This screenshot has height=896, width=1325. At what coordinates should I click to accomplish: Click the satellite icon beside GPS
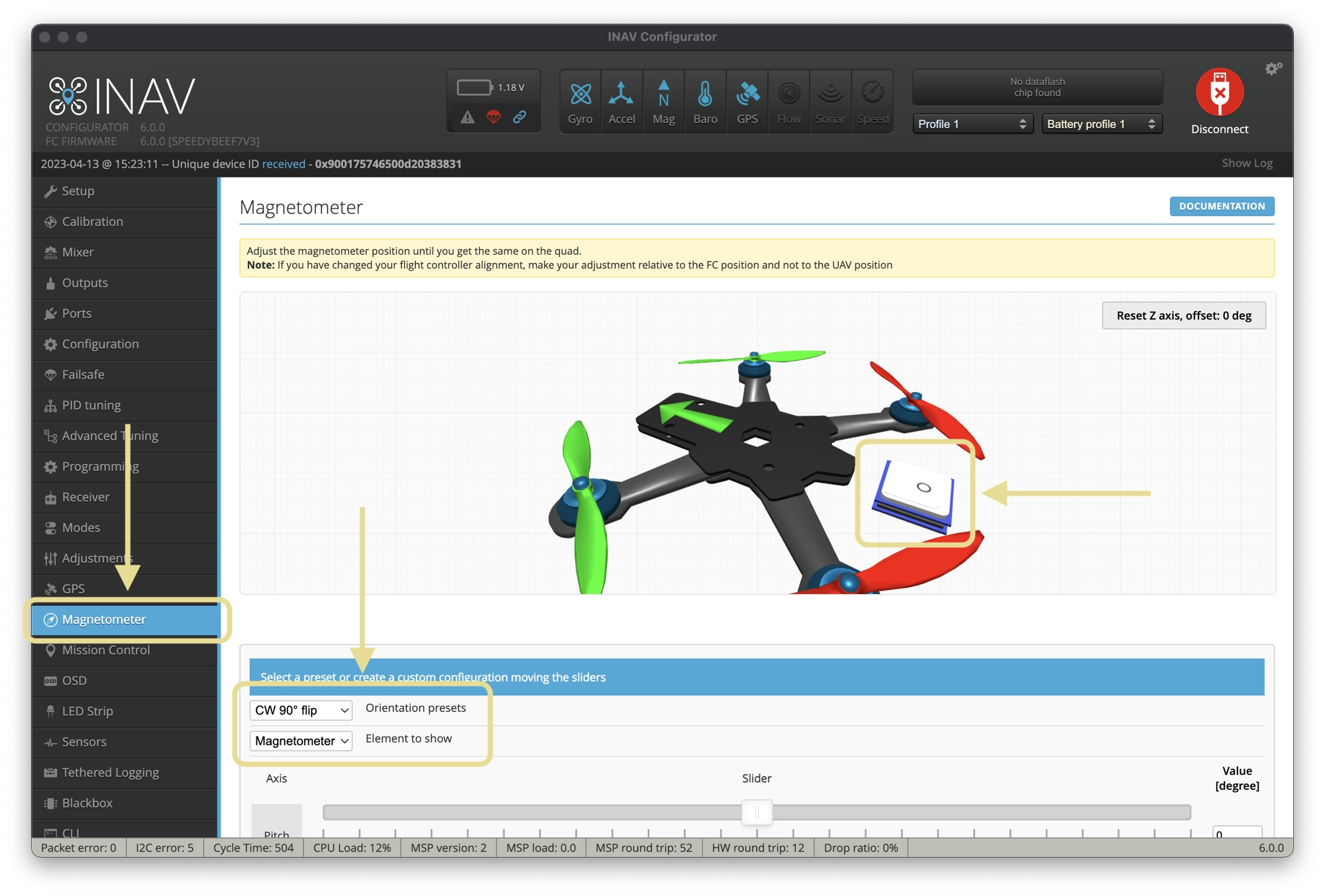coord(50,589)
